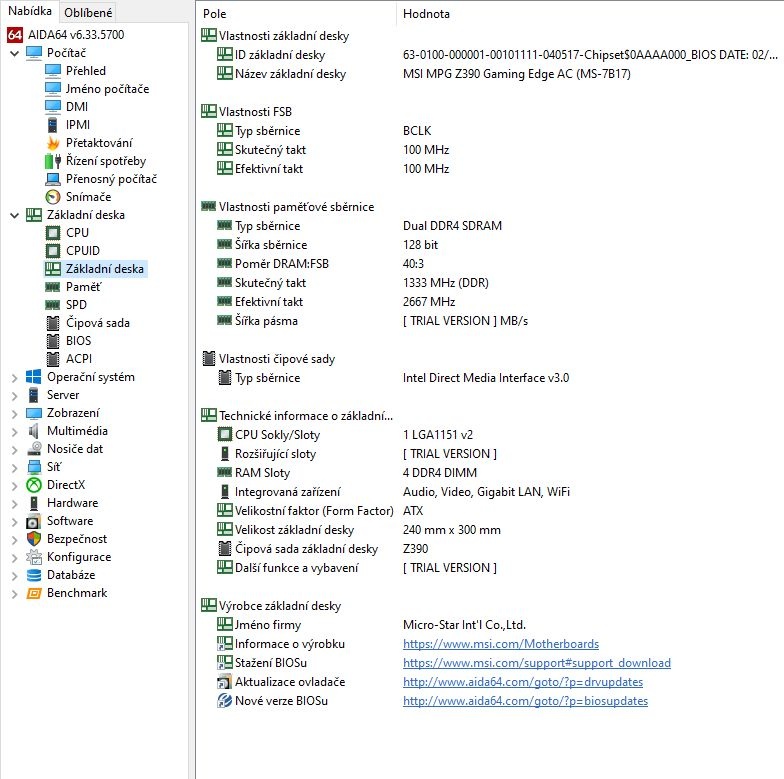Collapse the Základní deska tree node

14,215
